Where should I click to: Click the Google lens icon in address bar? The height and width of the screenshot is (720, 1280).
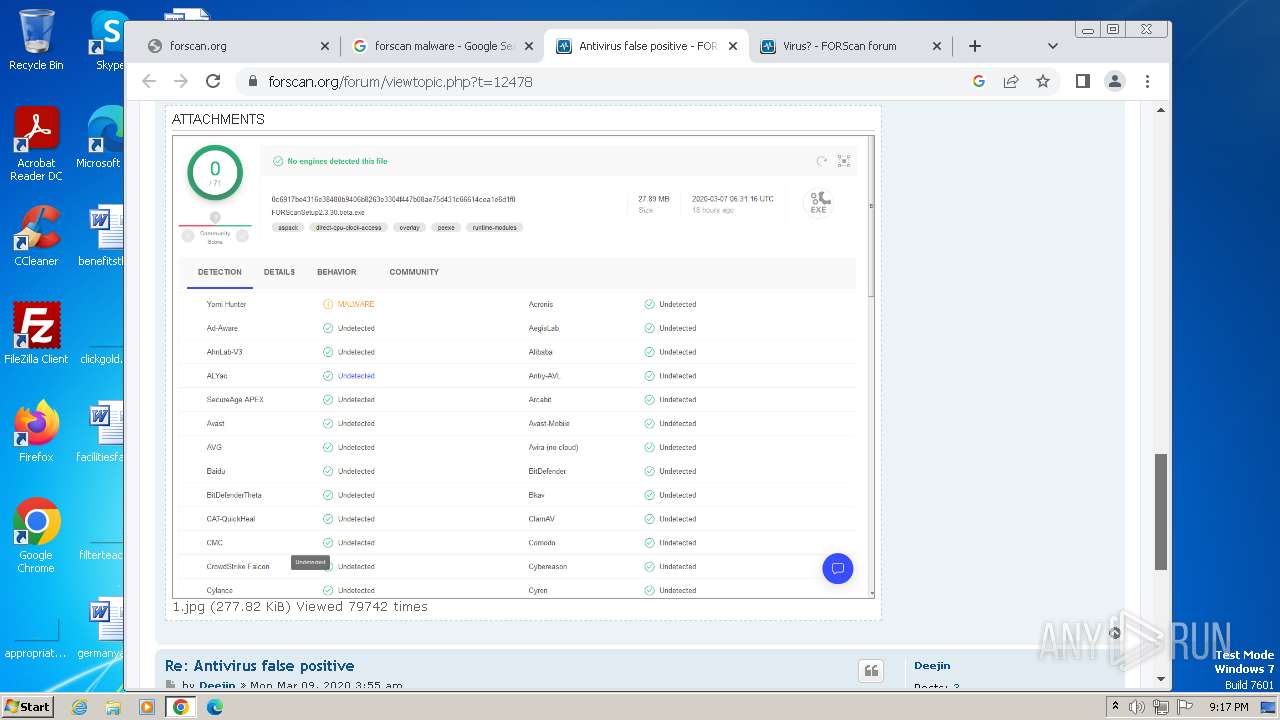pos(979,81)
